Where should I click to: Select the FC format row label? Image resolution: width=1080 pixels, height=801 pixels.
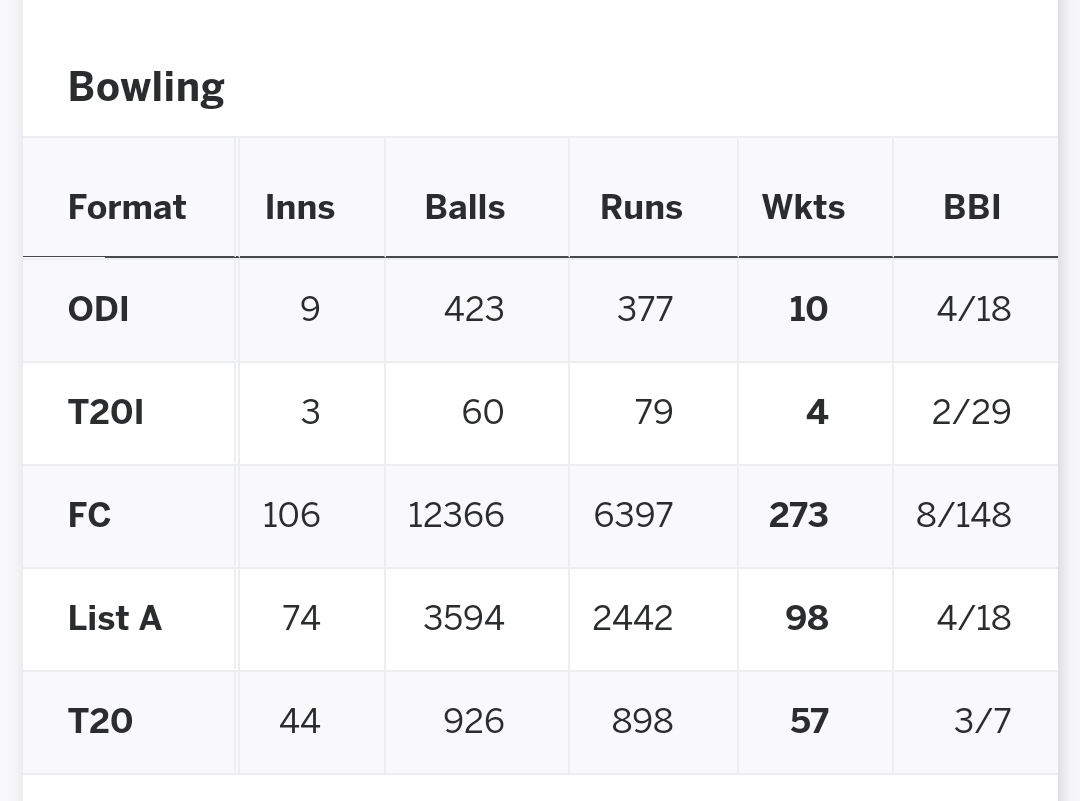[90, 515]
